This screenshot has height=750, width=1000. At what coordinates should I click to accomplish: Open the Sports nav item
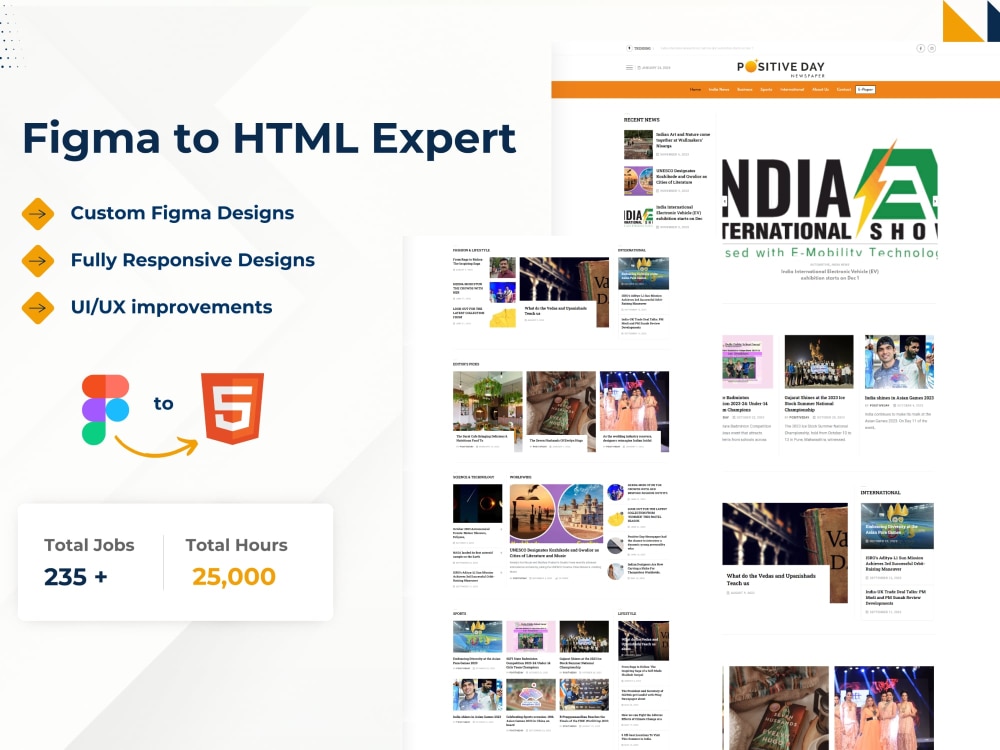tap(766, 90)
